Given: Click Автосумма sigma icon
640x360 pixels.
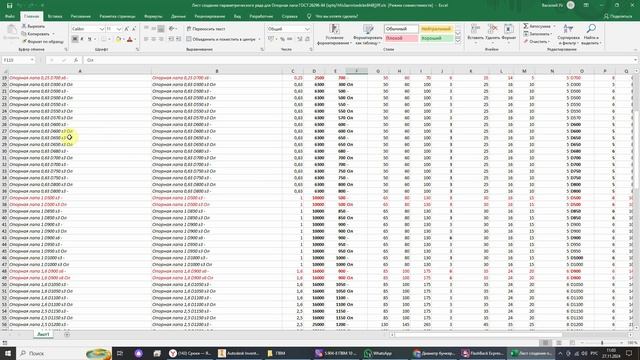Looking at the screenshot, I should click(526, 26).
